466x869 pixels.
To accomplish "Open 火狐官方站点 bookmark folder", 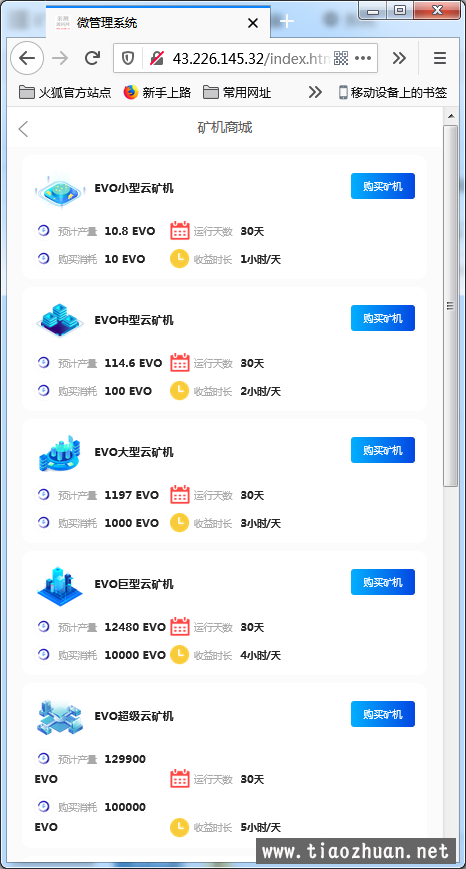I will tap(65, 93).
